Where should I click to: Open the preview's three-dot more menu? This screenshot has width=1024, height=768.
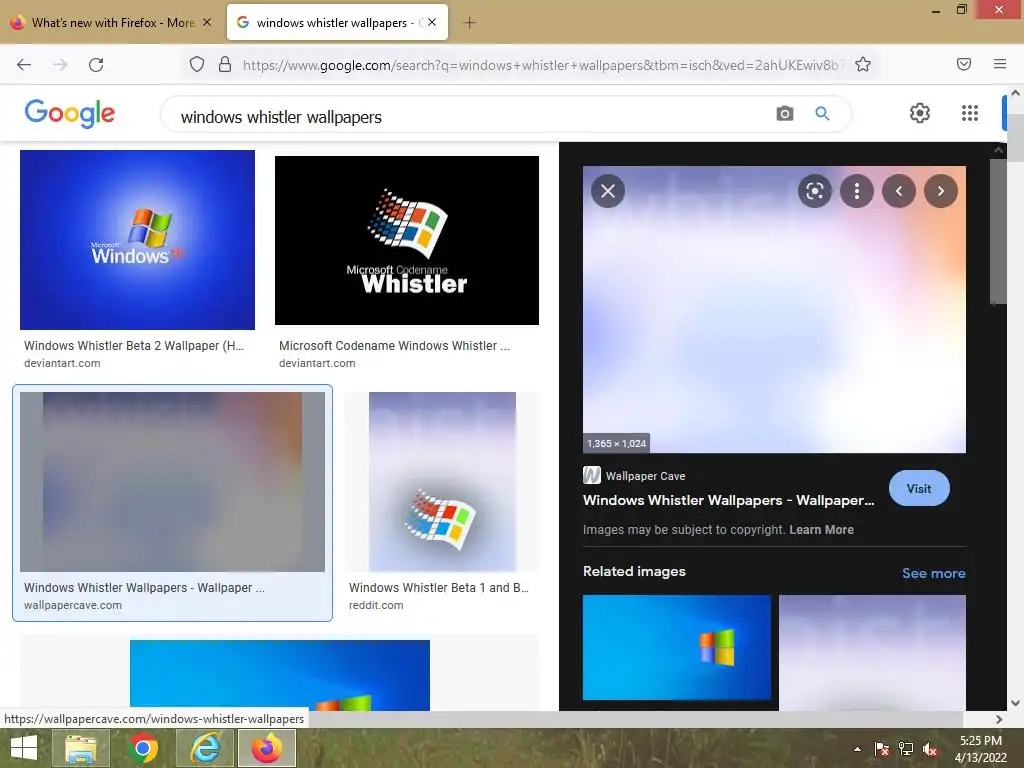point(857,191)
